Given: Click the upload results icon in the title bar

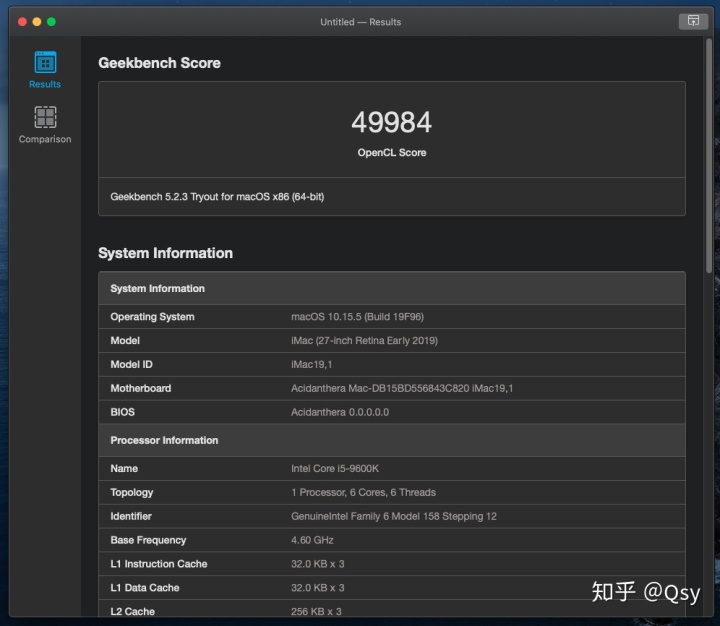Looking at the screenshot, I should (693, 21).
